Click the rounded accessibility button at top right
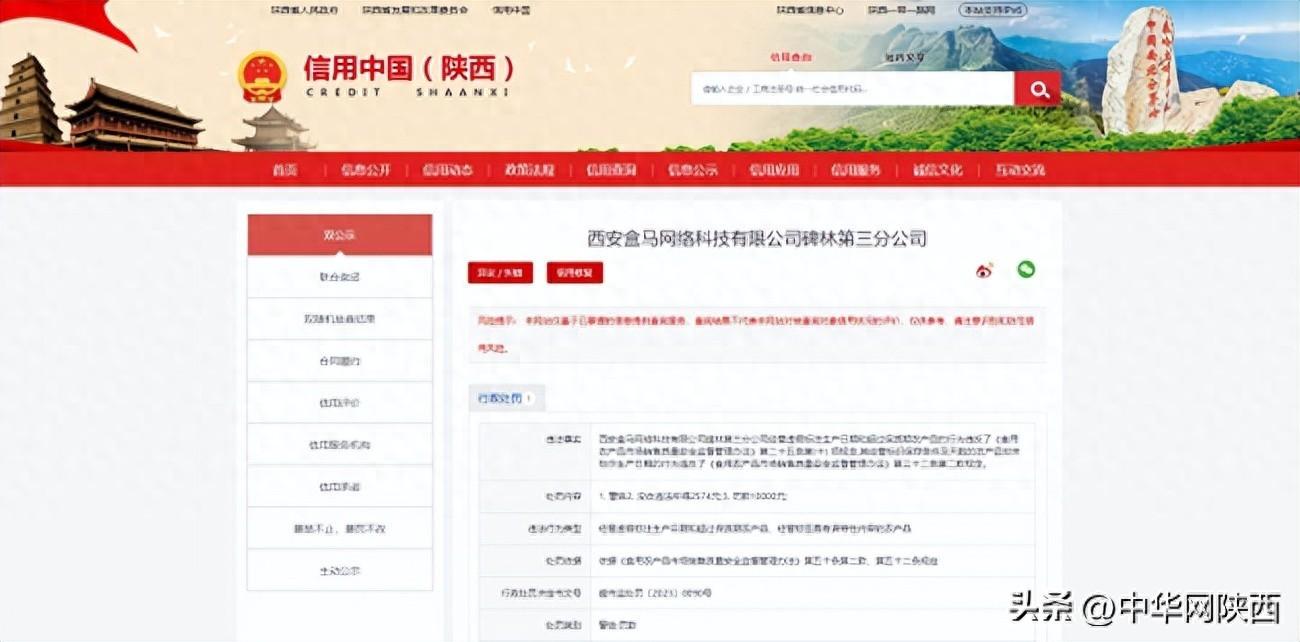Screen dimensions: 1300x642 [993, 10]
